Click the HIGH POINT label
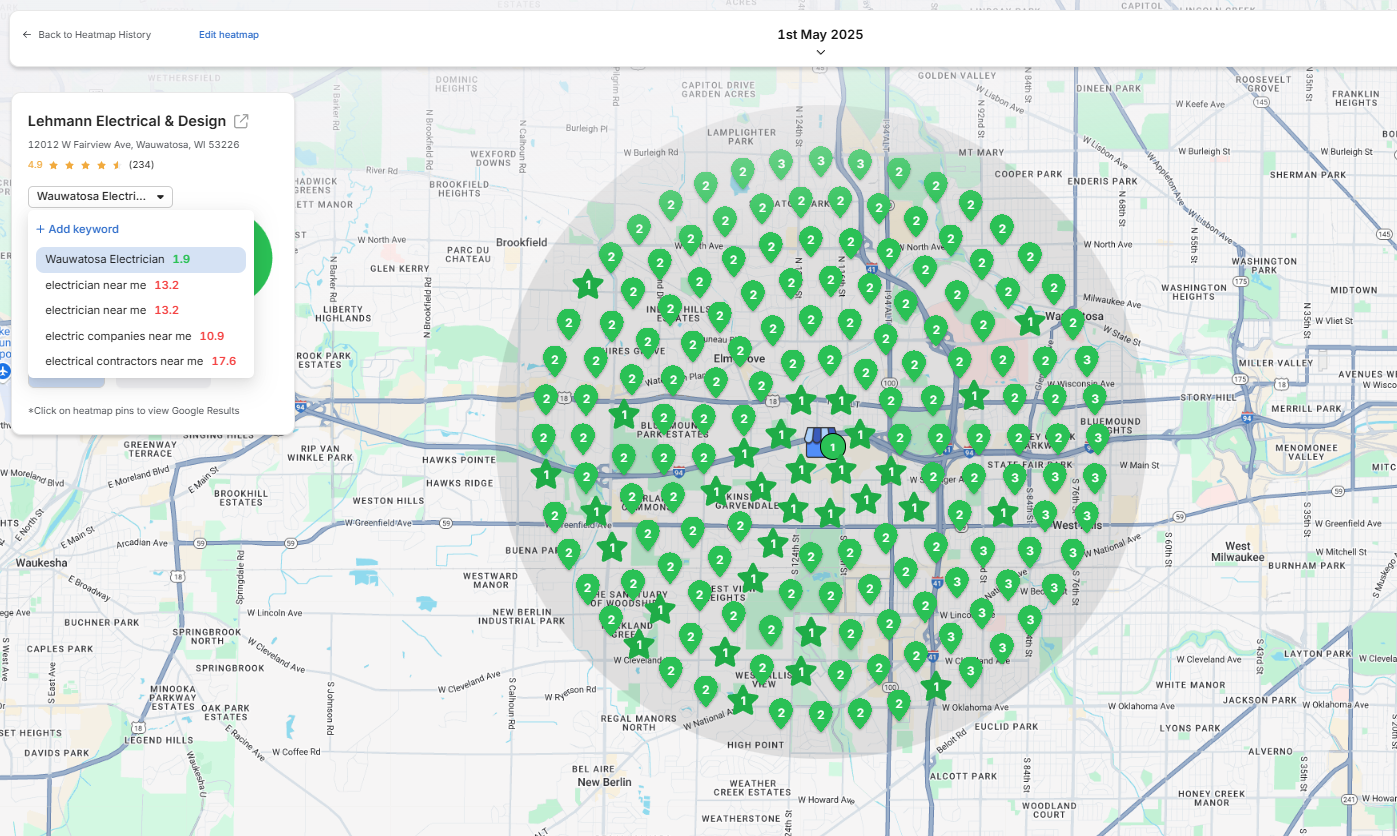The height and width of the screenshot is (836, 1397). 756,745
